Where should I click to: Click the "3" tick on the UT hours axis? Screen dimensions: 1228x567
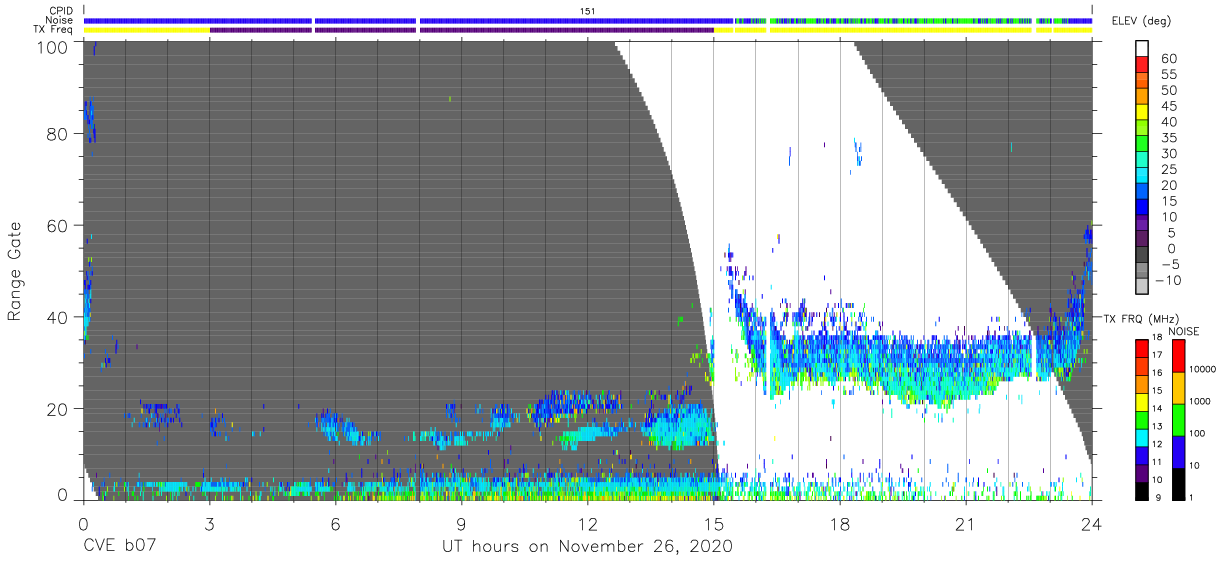pyautogui.click(x=209, y=524)
